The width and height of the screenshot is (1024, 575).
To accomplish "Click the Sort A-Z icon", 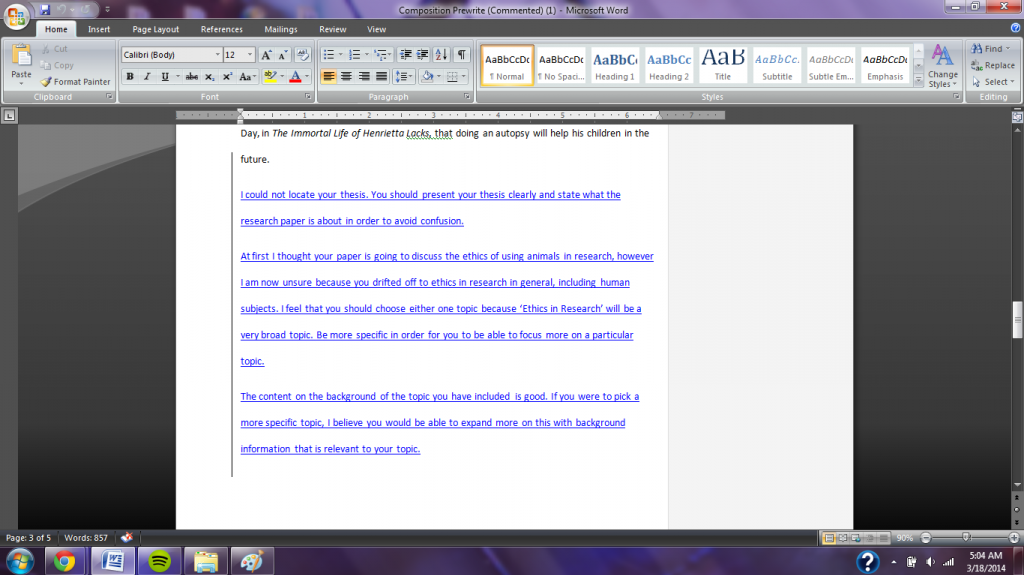I will 443,55.
